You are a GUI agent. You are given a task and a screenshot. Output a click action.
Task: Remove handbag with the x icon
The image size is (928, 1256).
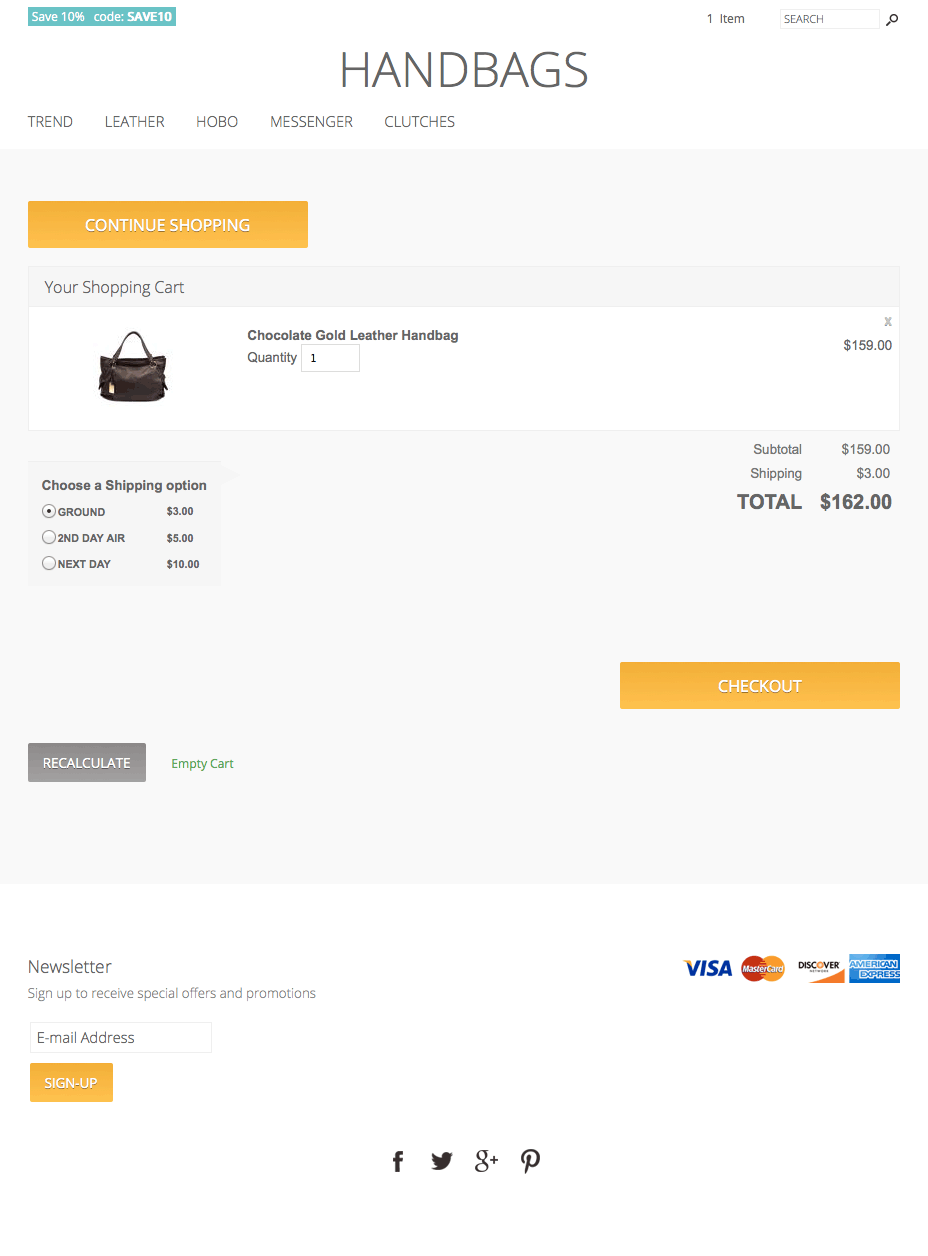pyautogui.click(x=887, y=322)
